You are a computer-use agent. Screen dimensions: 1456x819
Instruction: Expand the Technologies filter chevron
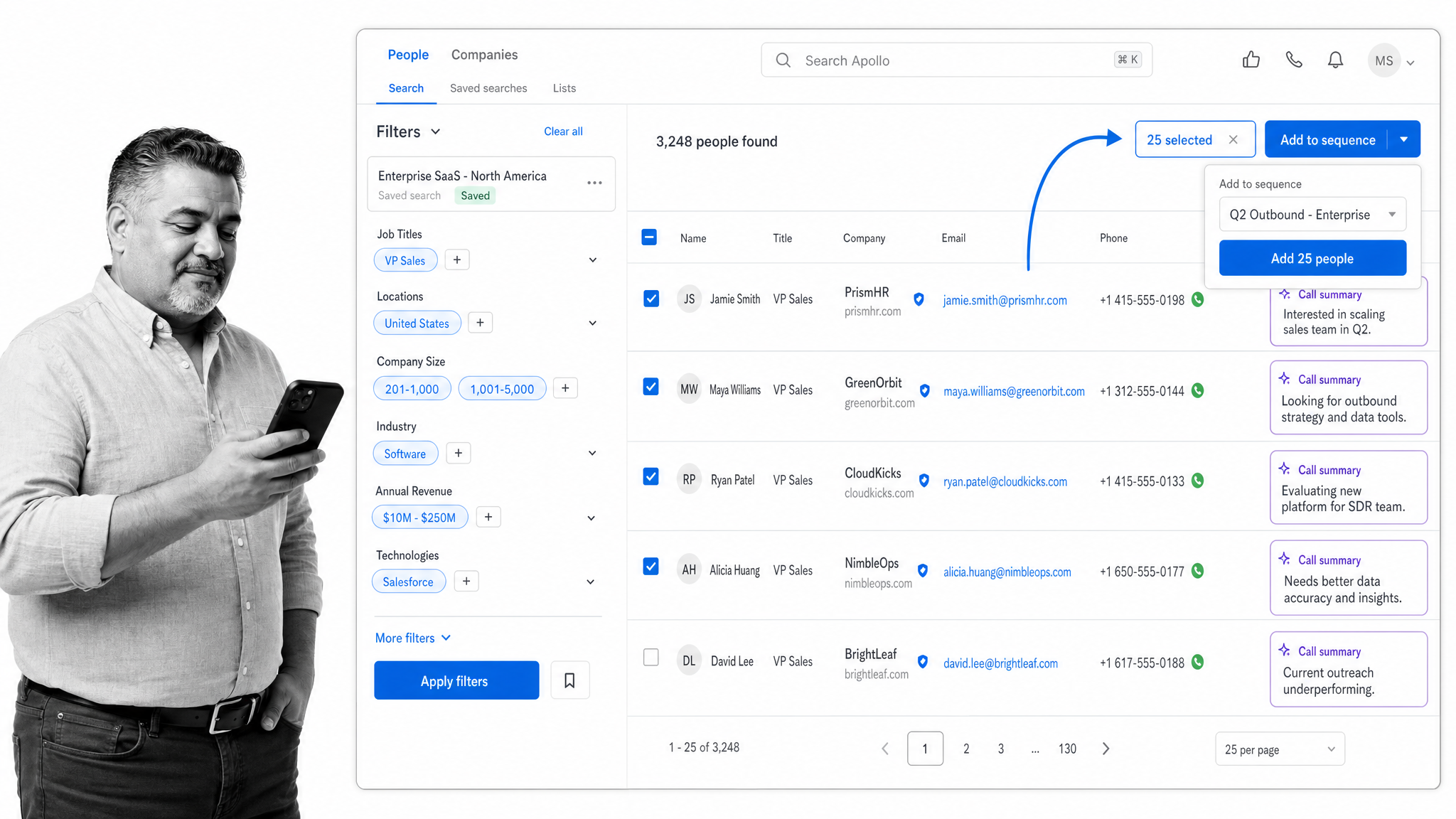point(591,582)
